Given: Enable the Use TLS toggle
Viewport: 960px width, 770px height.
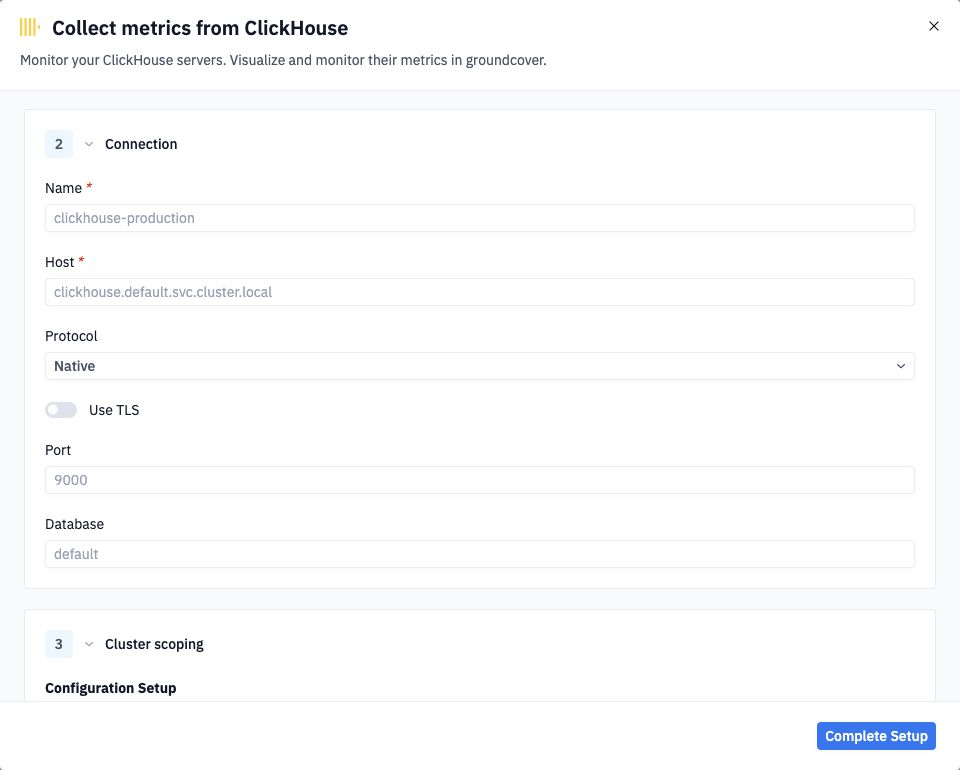Looking at the screenshot, I should [61, 410].
